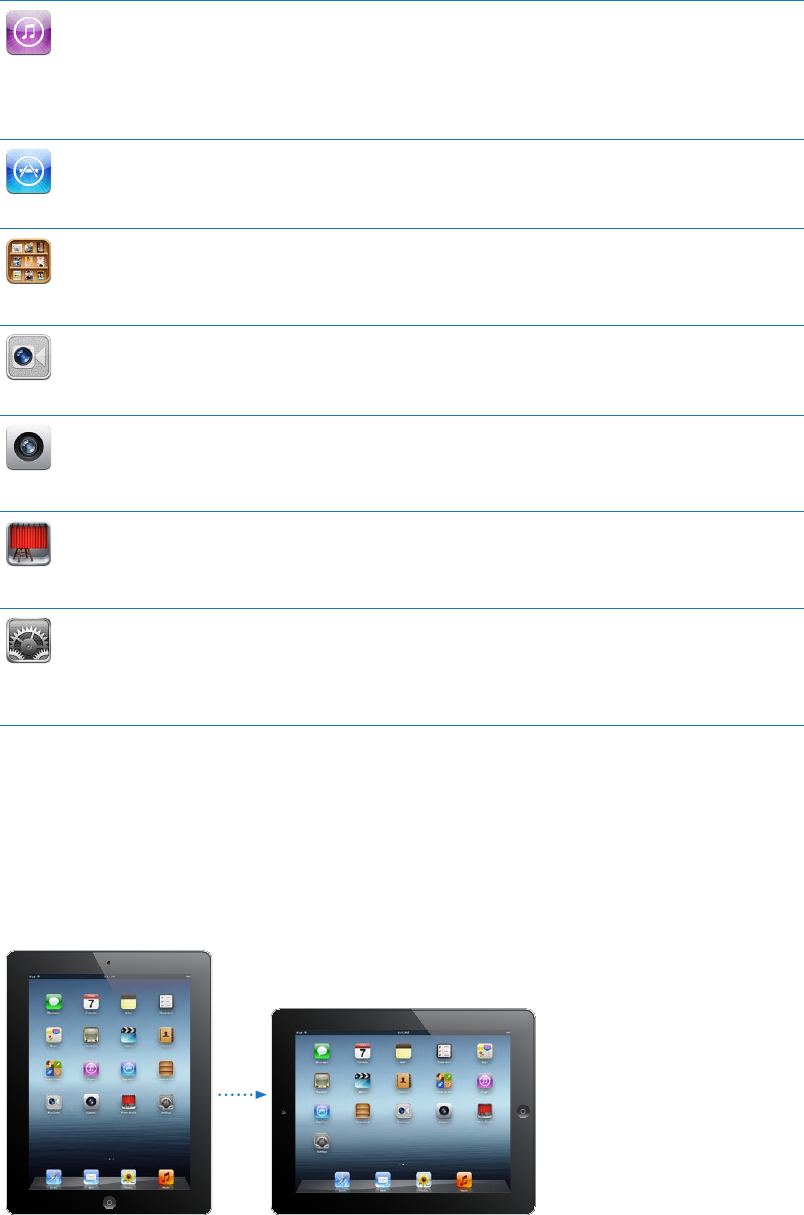Image resolution: width=804 pixels, height=1215 pixels.
Task: Open the Calendar app on the portrait iPad
Action: click(x=91, y=1002)
